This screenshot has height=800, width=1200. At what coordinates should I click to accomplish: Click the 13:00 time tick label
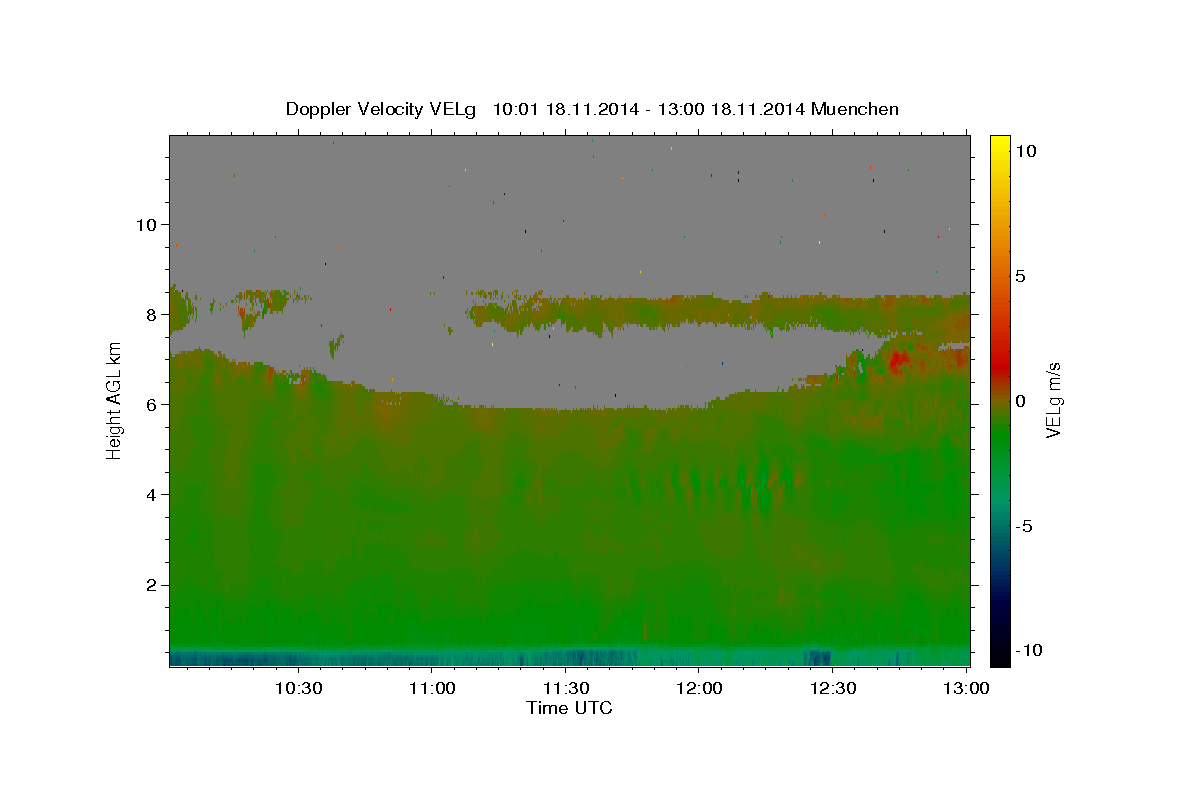click(966, 688)
